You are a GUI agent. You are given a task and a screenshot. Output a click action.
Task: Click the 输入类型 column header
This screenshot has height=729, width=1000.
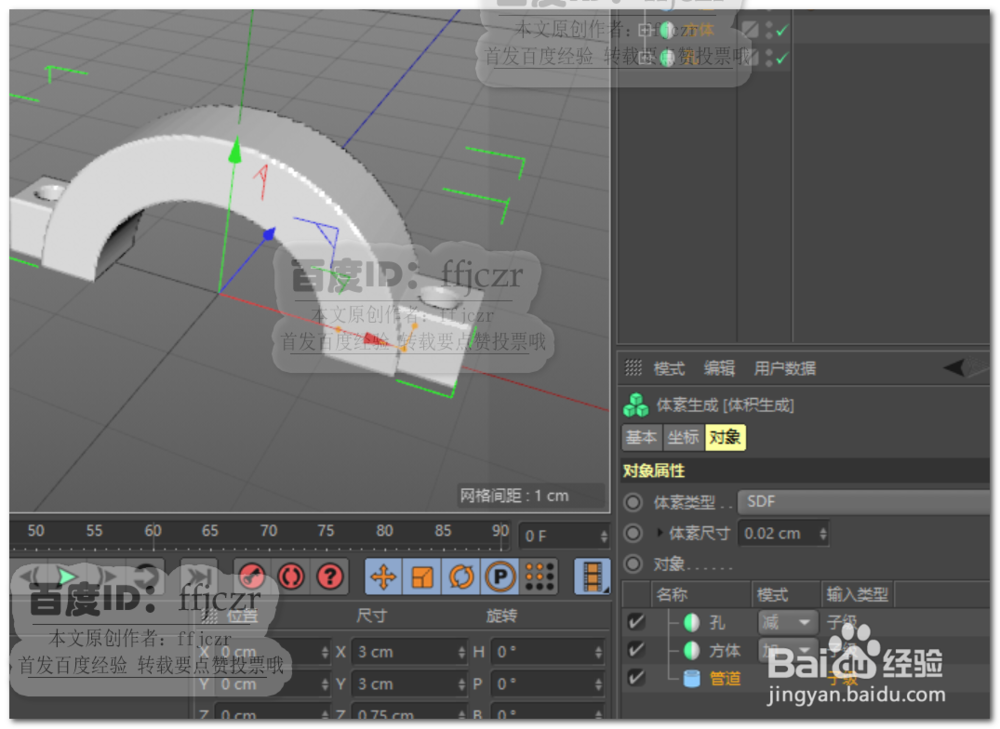[857, 594]
